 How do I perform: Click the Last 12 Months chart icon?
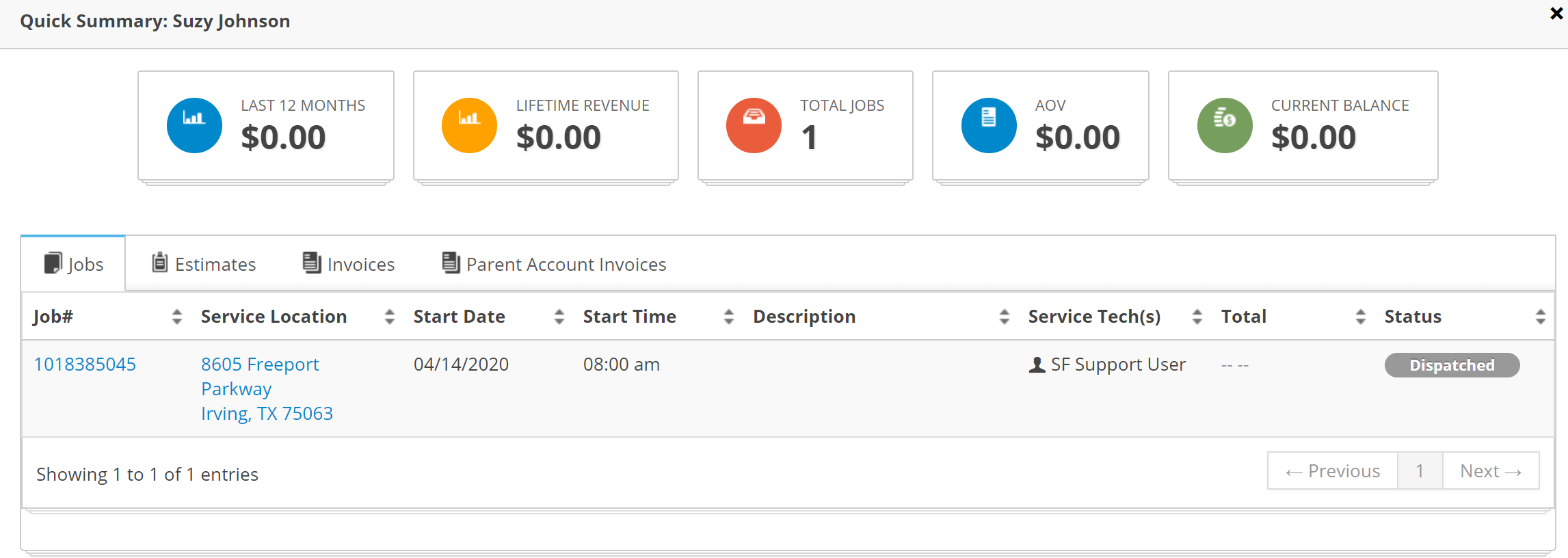pos(194,126)
